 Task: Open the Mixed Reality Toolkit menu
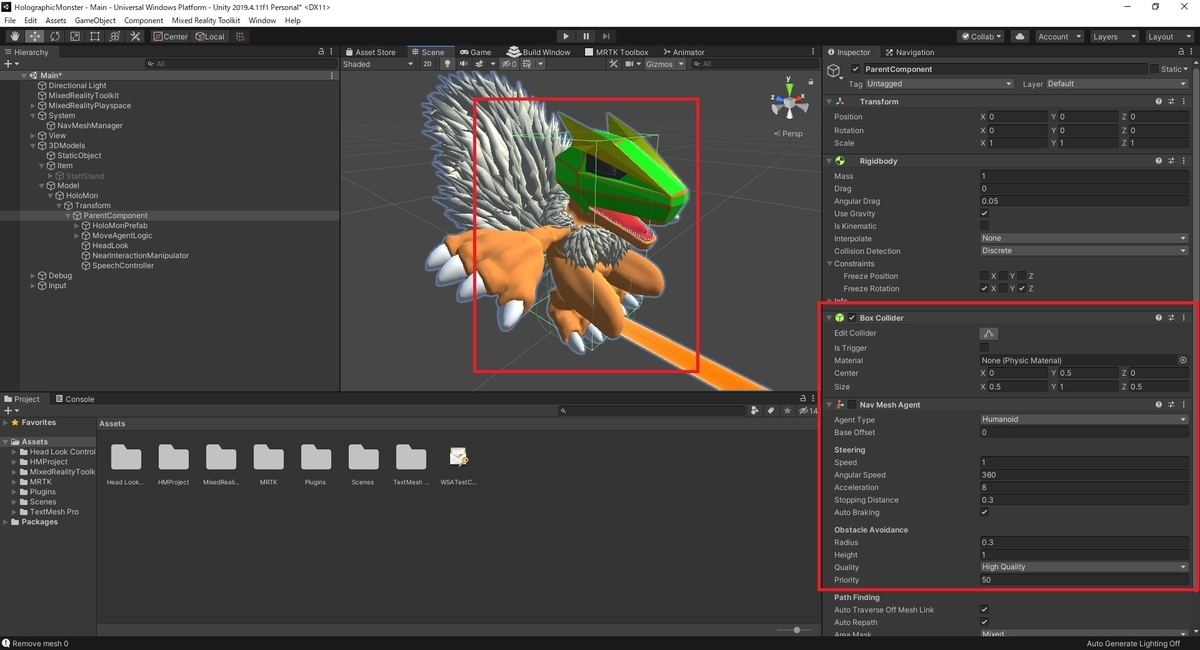coord(207,20)
